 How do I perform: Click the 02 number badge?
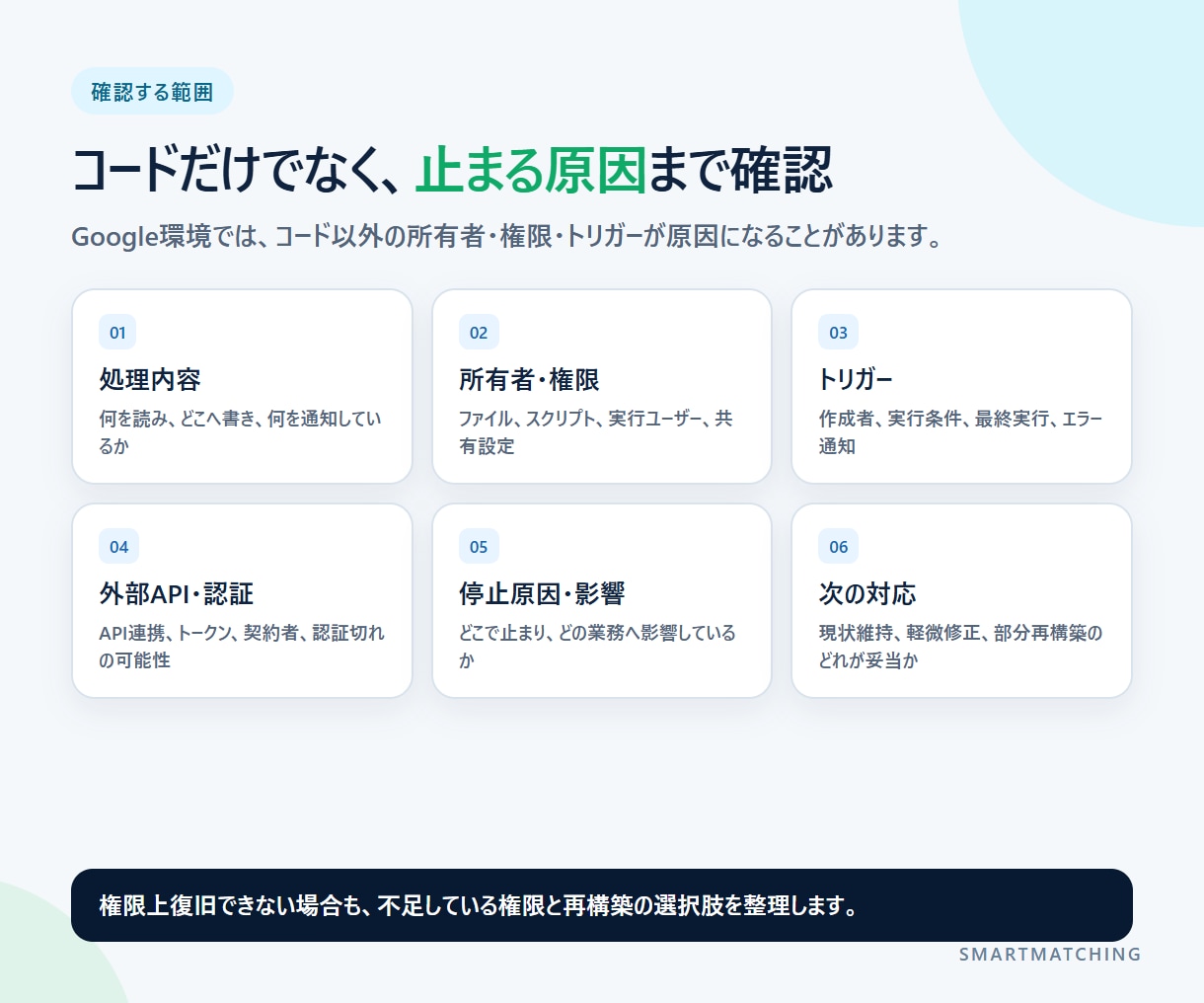pos(479,333)
